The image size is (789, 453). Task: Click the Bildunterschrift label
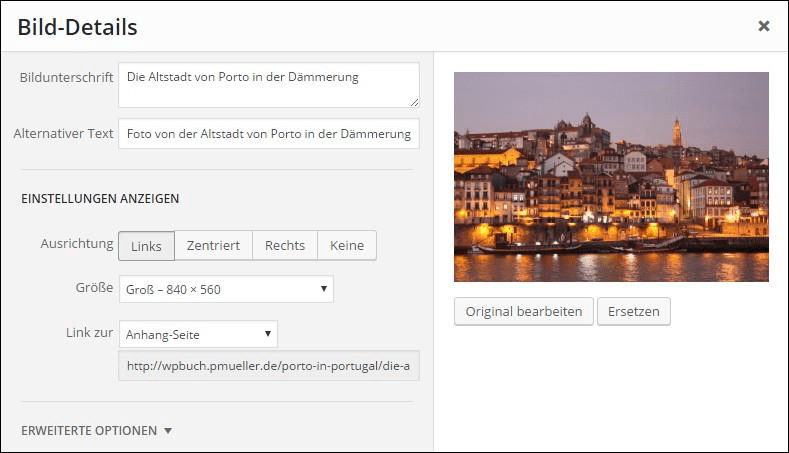(x=66, y=77)
